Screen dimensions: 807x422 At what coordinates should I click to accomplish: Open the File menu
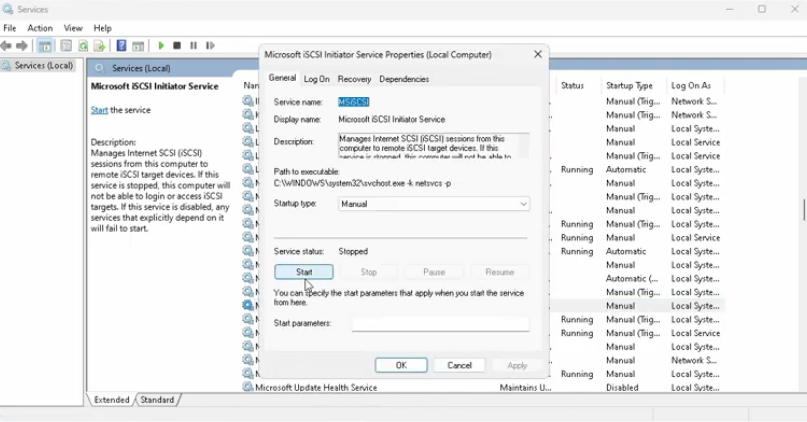click(x=10, y=28)
